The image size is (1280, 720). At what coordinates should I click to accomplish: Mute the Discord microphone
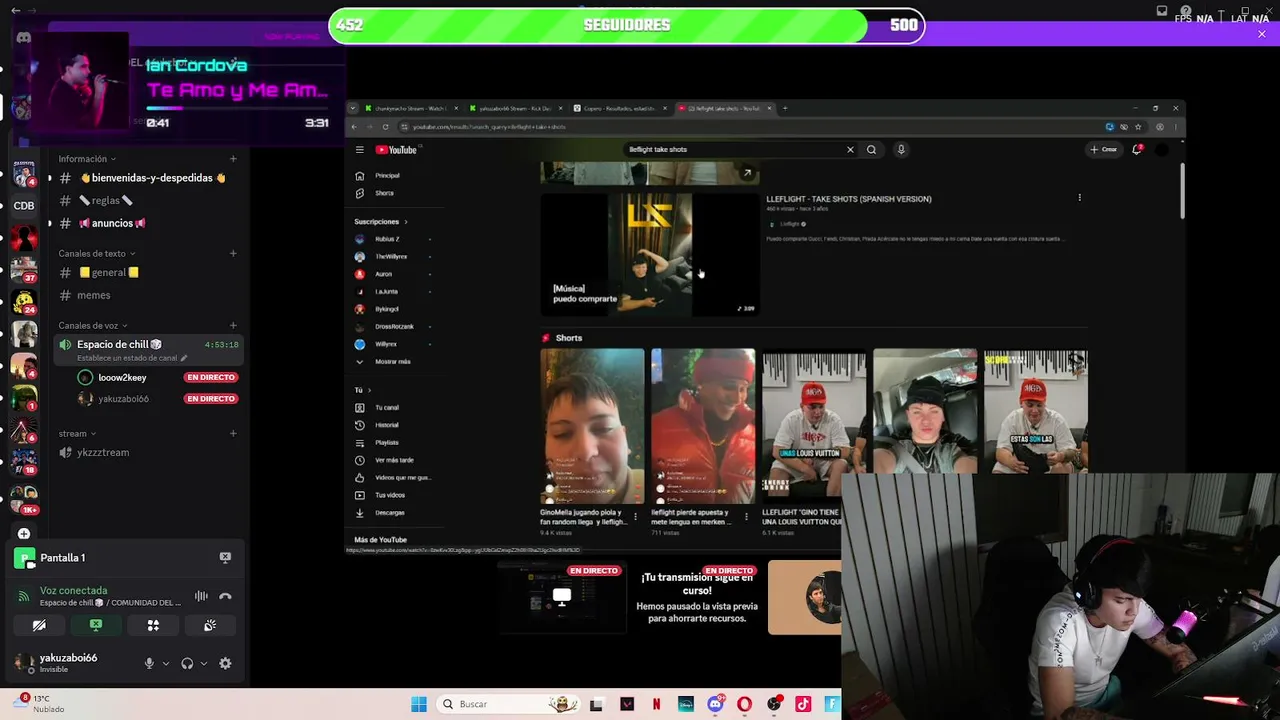(x=149, y=663)
